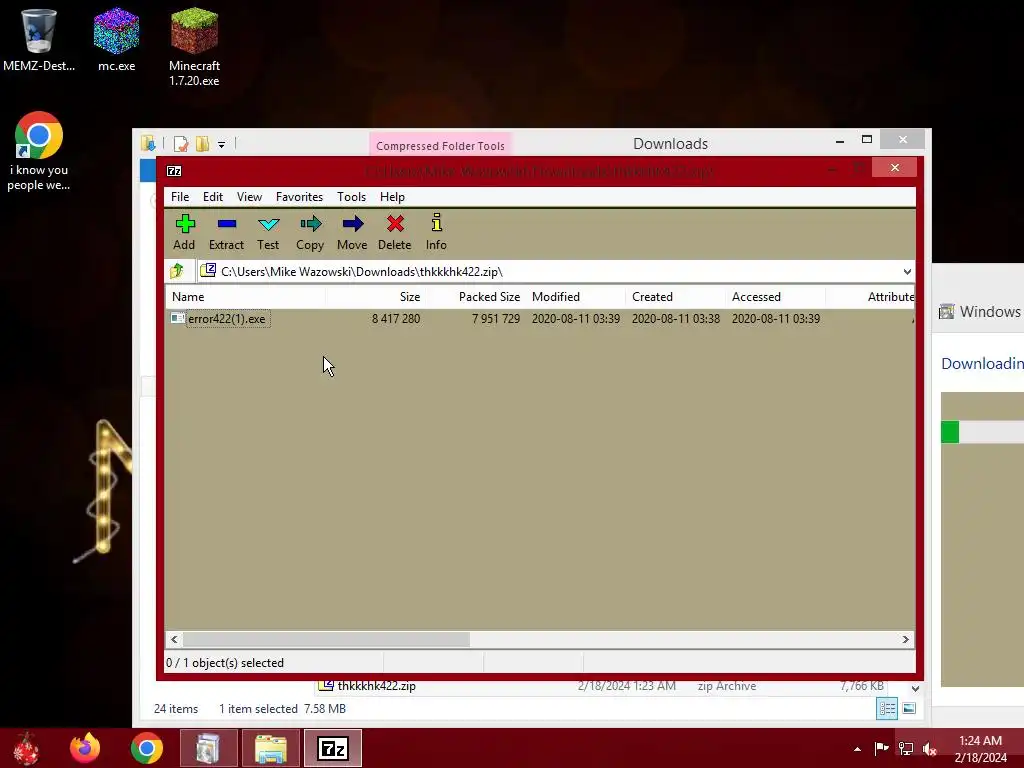This screenshot has width=1024, height=768.
Task: Switch Downloads window to details view
Action: pos(887,709)
